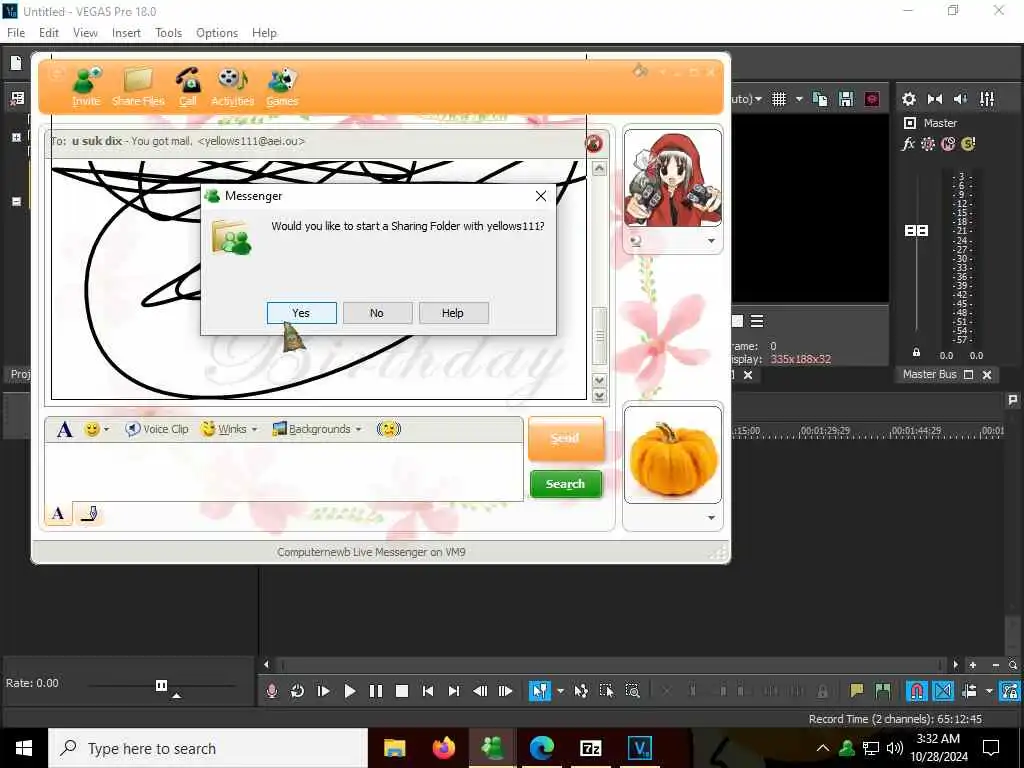Click the record microphone button
1024x768 pixels.
click(272, 691)
